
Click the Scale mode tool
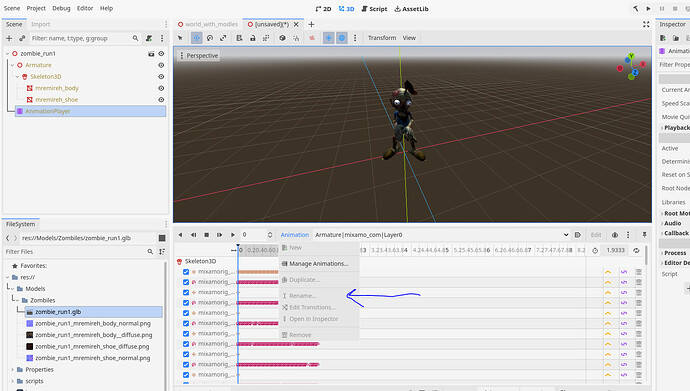pos(223,38)
